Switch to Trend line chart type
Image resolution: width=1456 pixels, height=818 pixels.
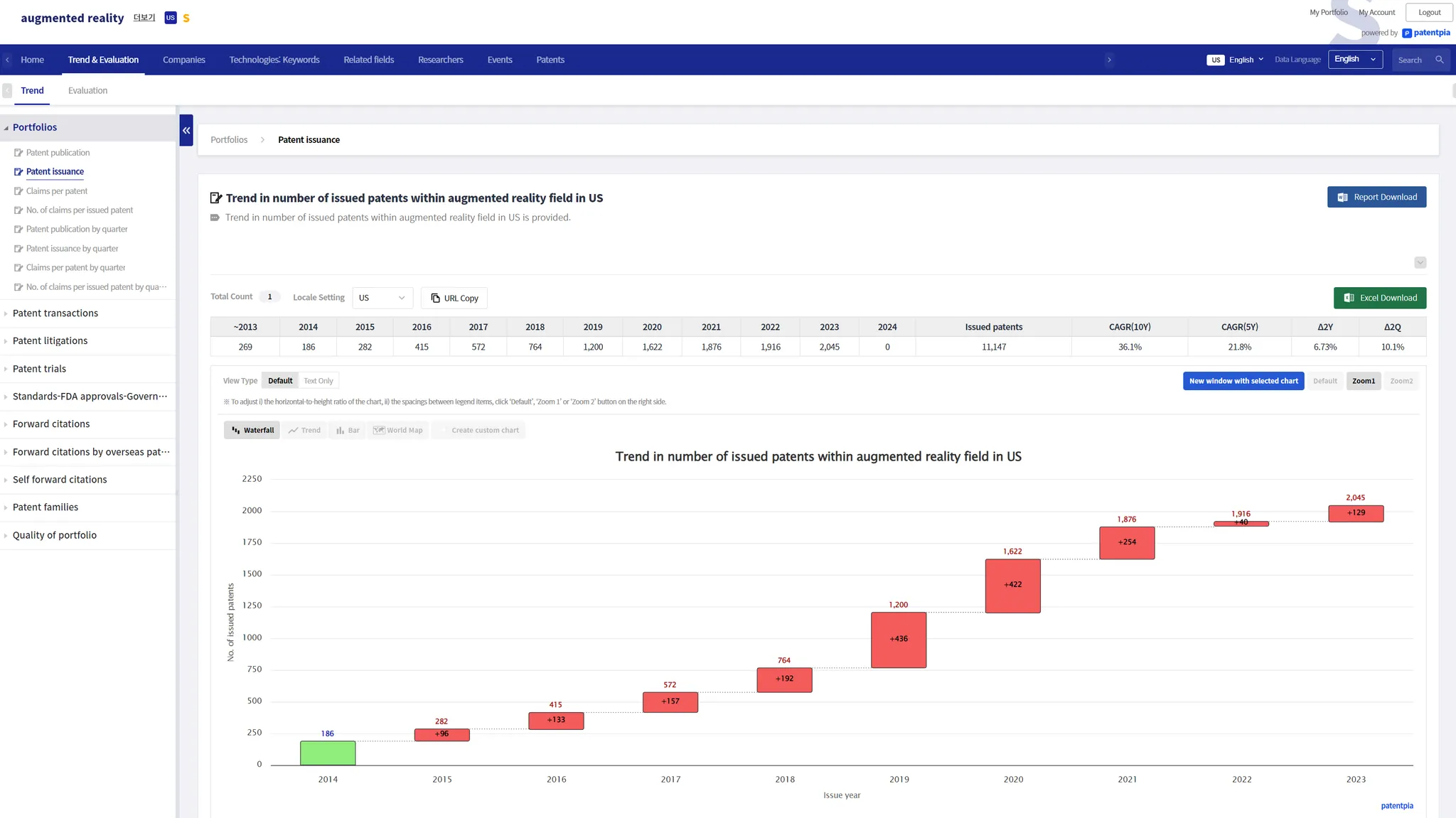pyautogui.click(x=304, y=430)
